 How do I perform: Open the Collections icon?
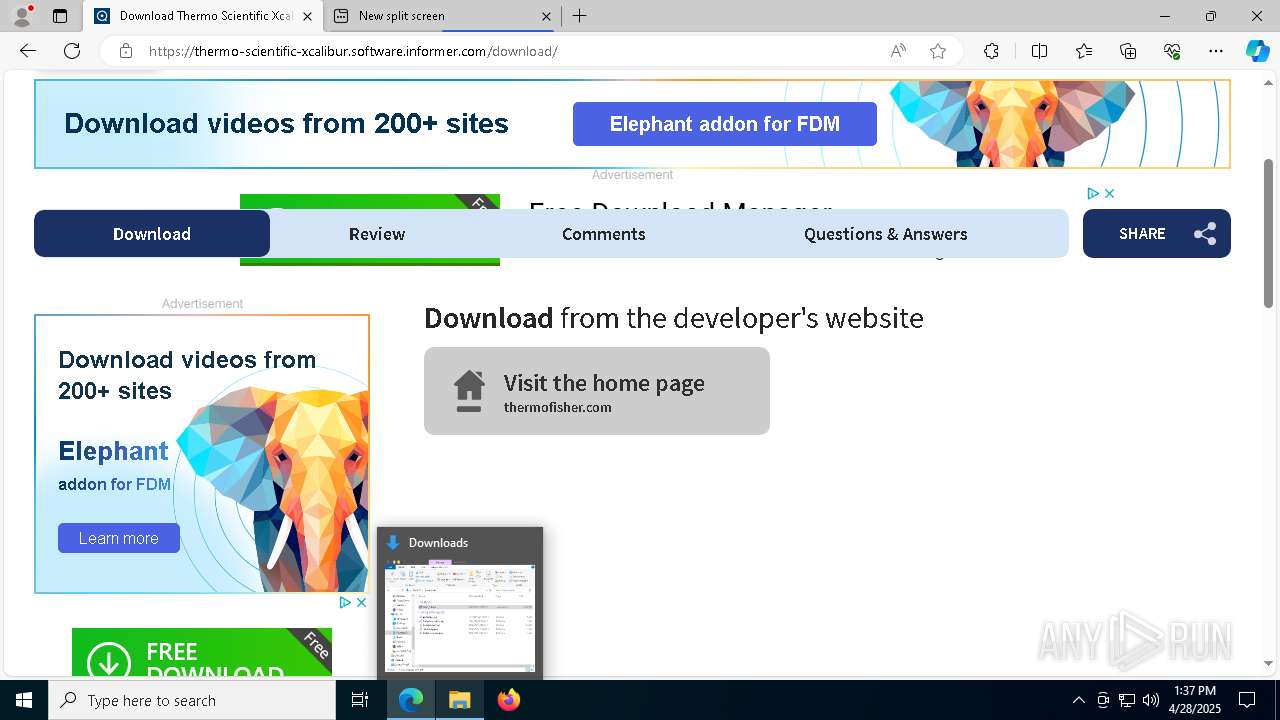coord(1128,51)
